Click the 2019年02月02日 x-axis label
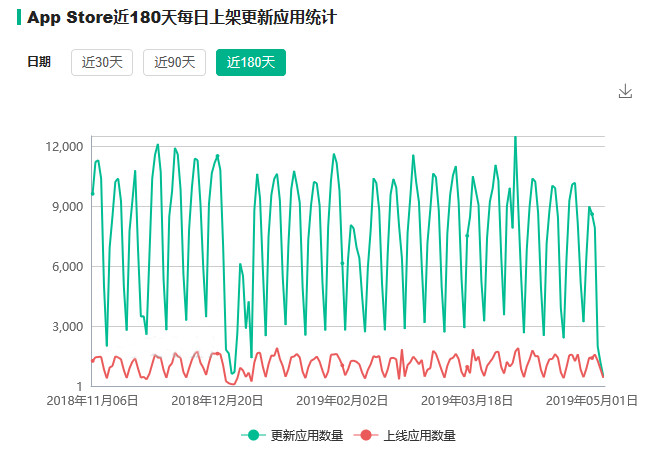The height and width of the screenshot is (452, 652). (342, 400)
